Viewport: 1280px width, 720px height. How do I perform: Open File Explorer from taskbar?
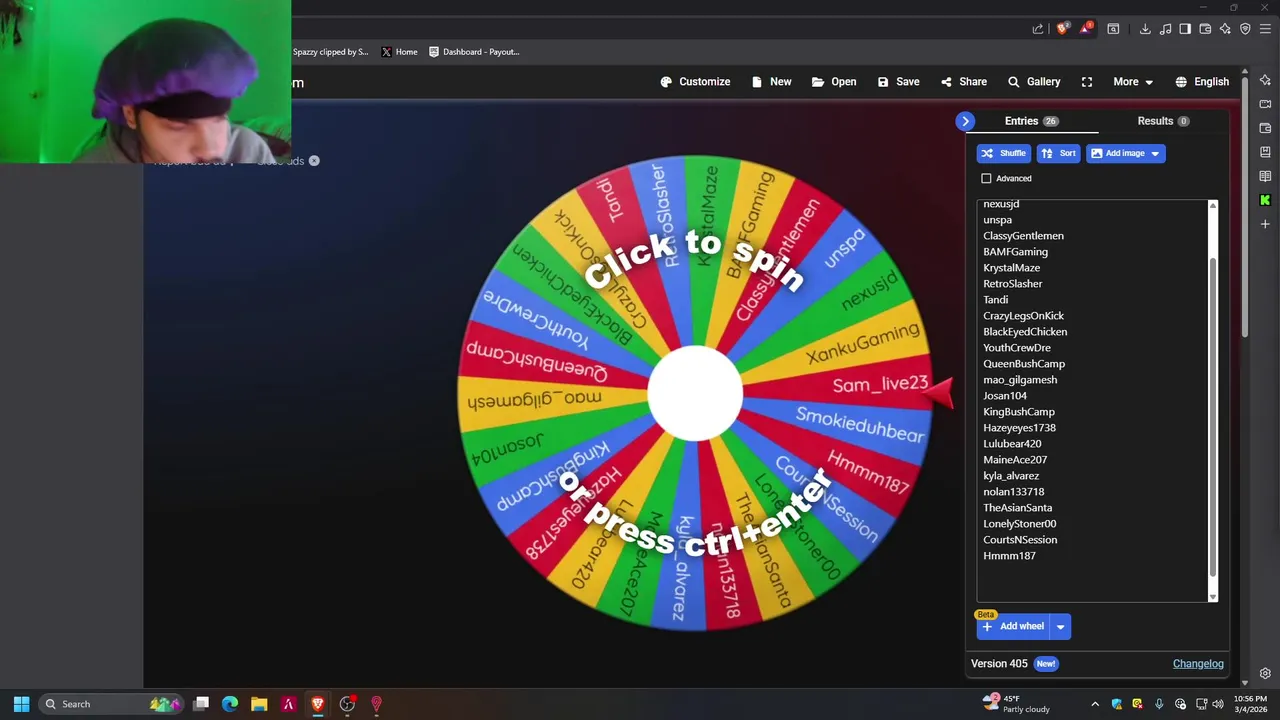[259, 704]
